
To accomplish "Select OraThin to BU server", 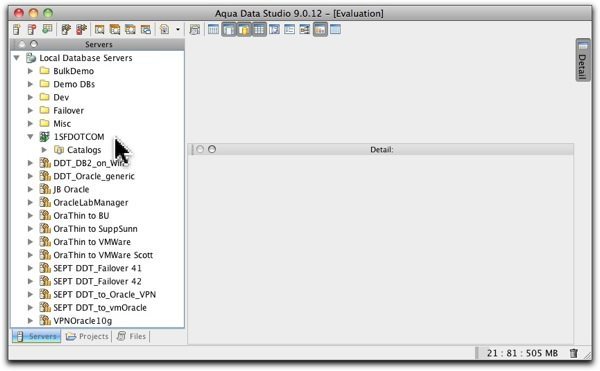I will [81, 216].
